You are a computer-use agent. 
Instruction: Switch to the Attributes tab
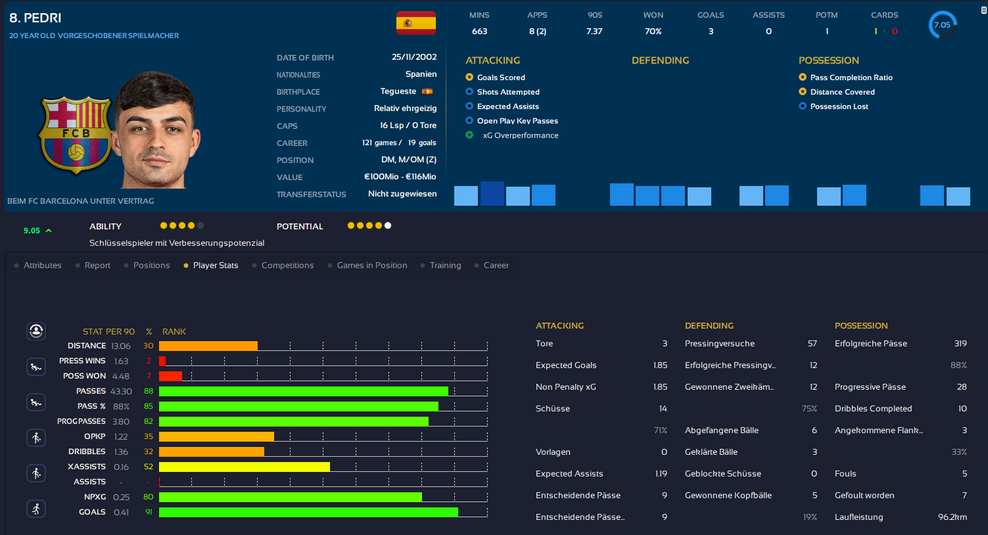click(x=42, y=266)
